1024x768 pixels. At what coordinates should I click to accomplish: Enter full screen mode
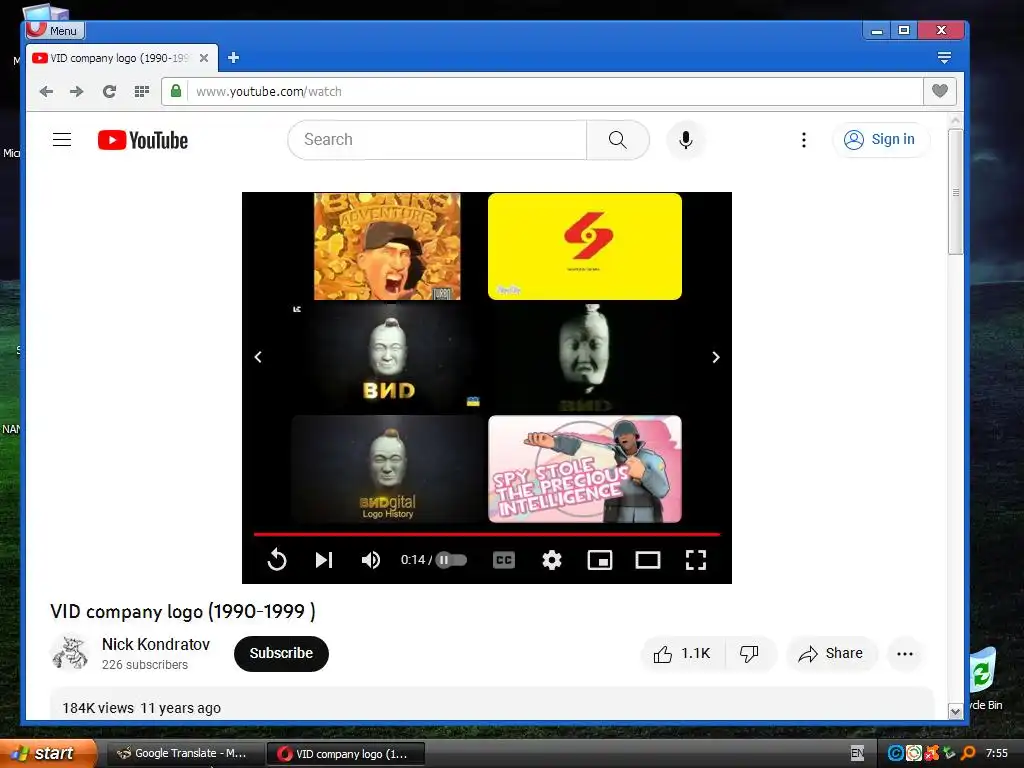tap(696, 560)
